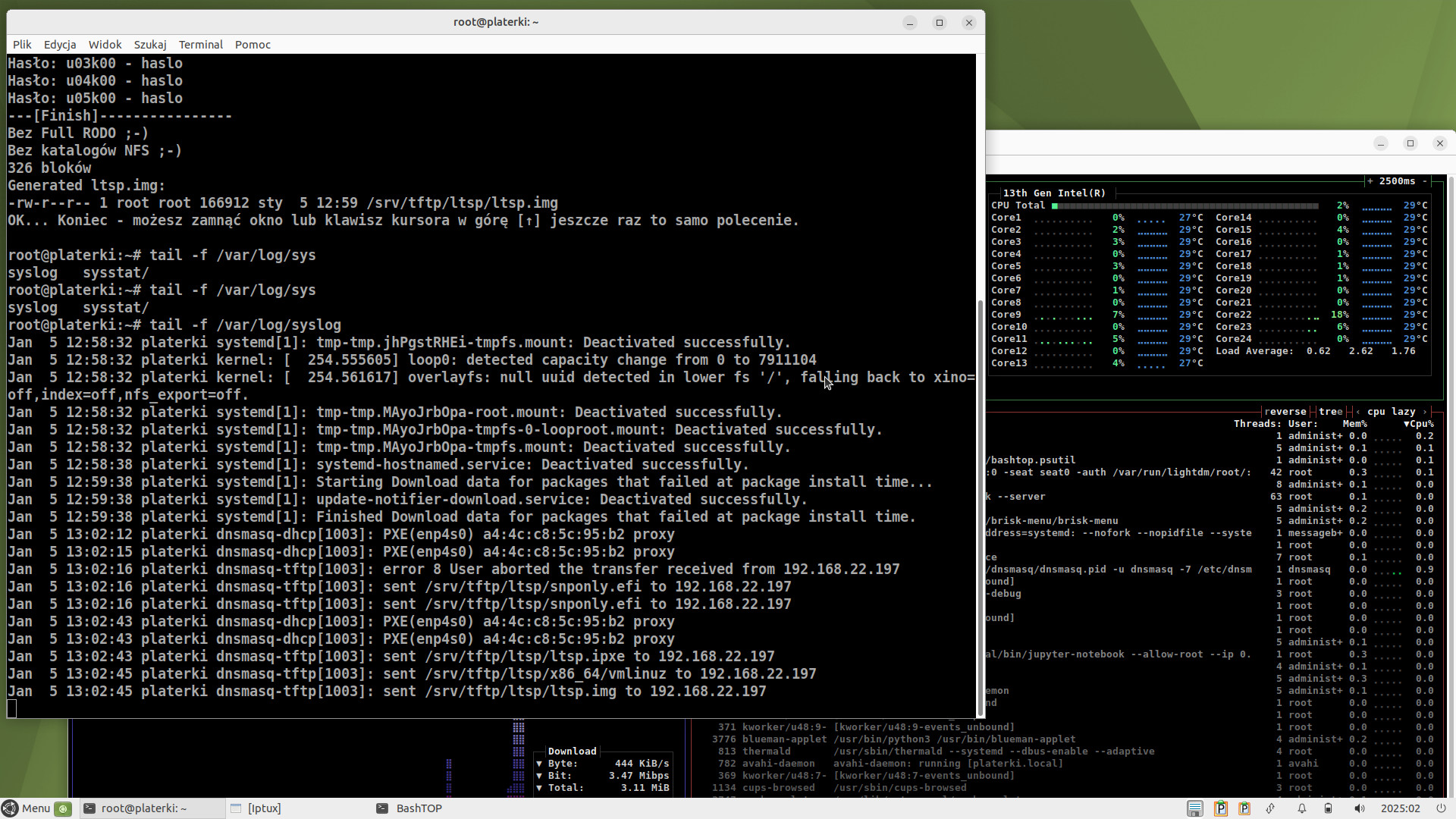
Task: Switch to root@platerki taskbar window
Action: point(151,808)
